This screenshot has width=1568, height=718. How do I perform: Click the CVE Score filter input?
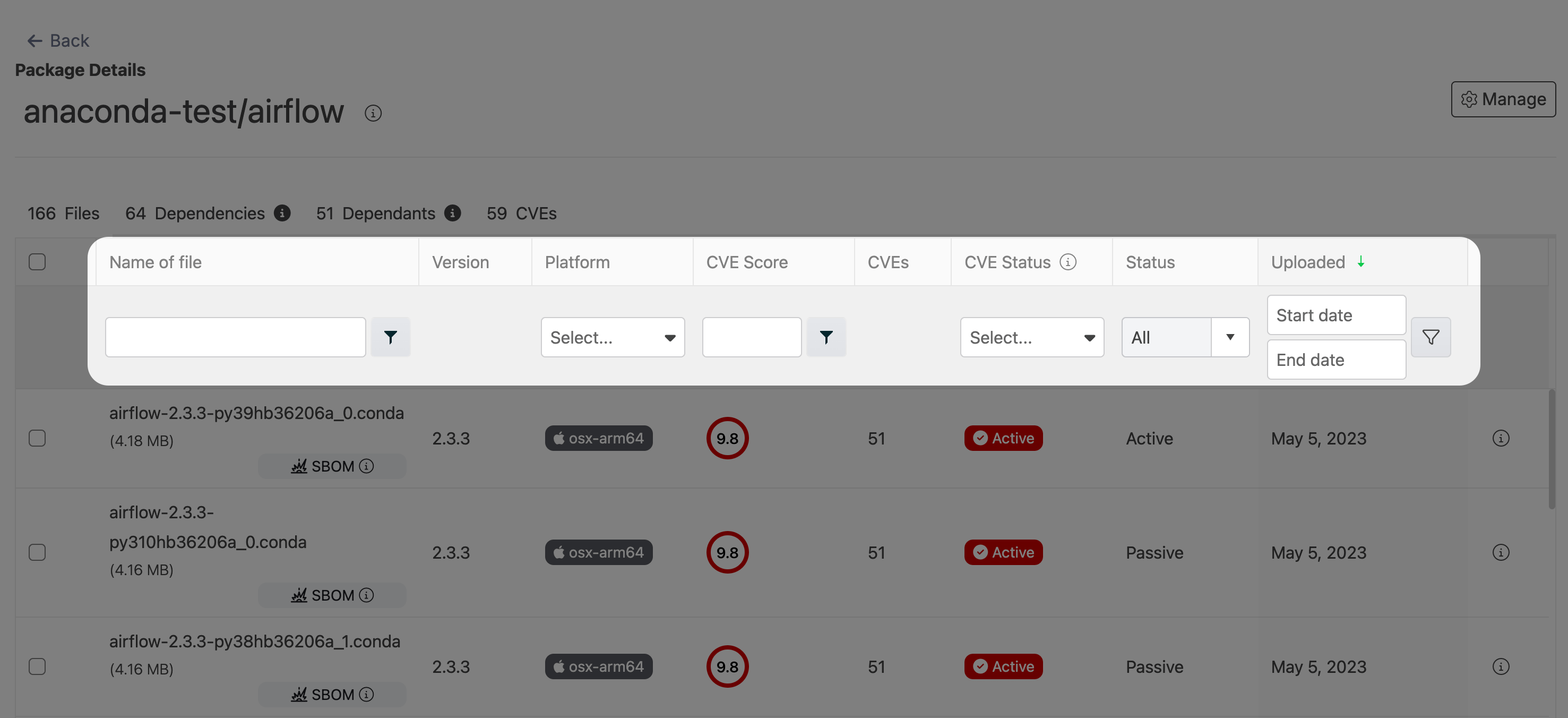click(x=752, y=337)
